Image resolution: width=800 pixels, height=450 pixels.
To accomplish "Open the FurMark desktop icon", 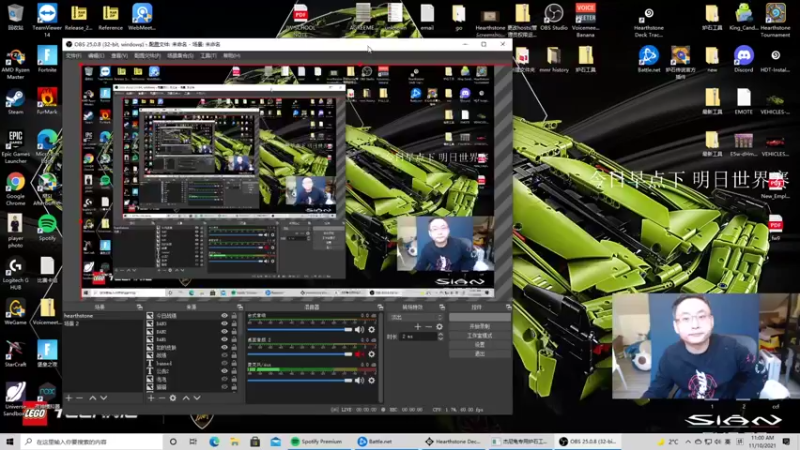I will 47,101.
